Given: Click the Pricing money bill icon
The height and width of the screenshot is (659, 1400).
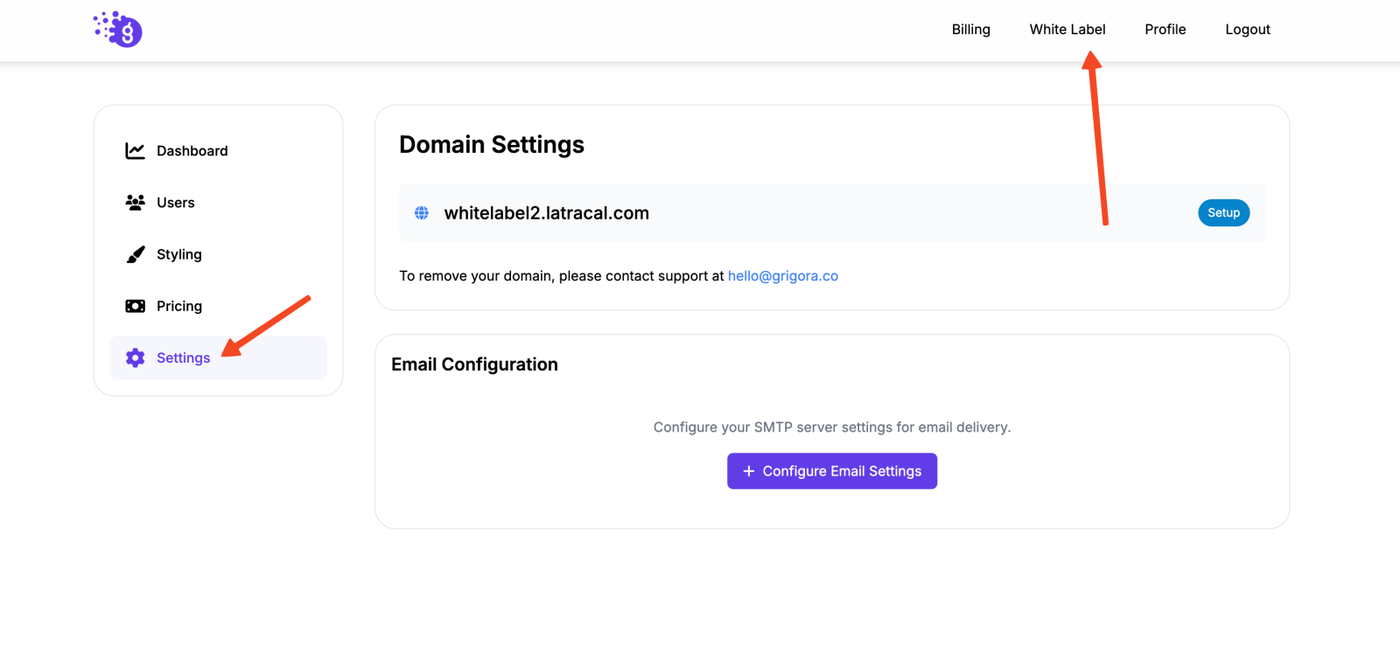Looking at the screenshot, I should pos(135,306).
